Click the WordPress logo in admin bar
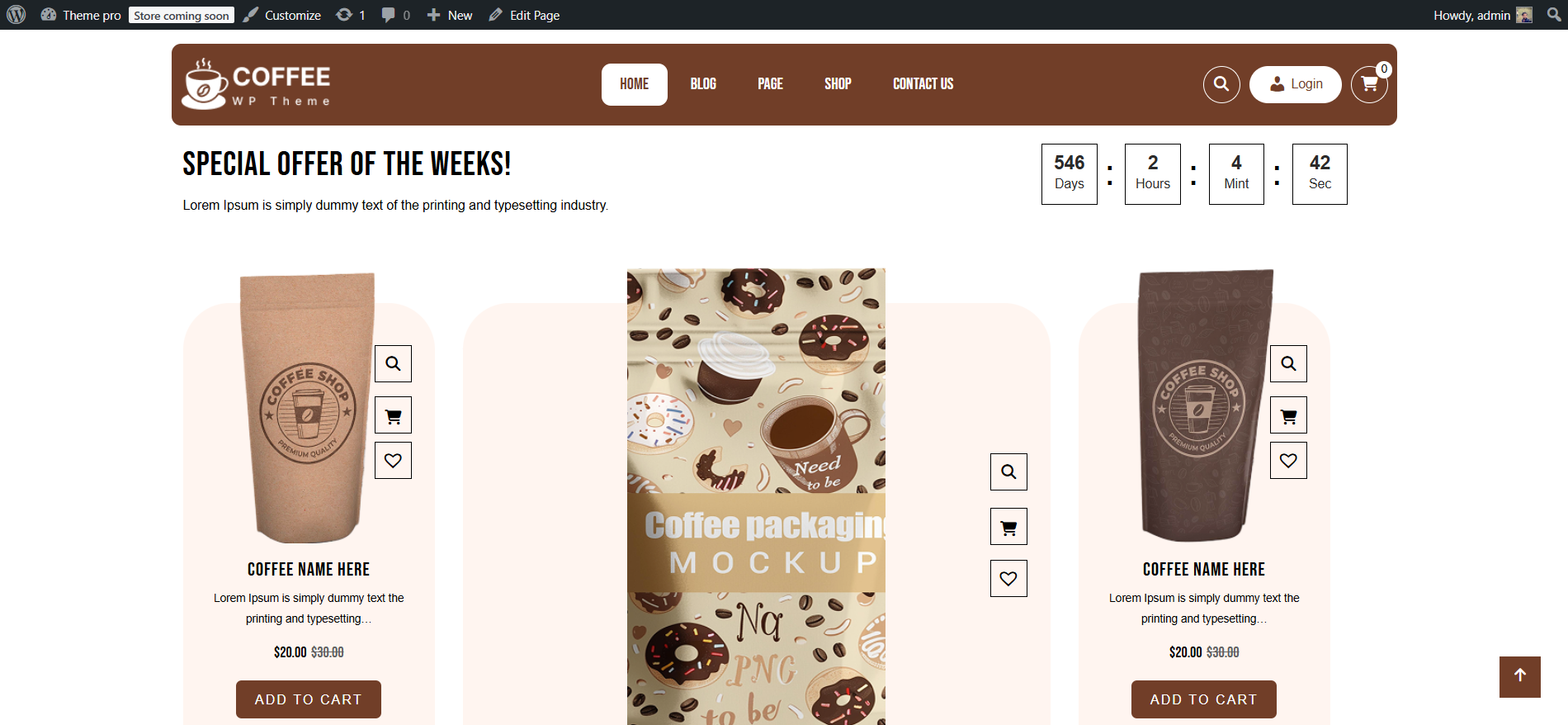This screenshot has height=725, width=1568. pos(17,15)
